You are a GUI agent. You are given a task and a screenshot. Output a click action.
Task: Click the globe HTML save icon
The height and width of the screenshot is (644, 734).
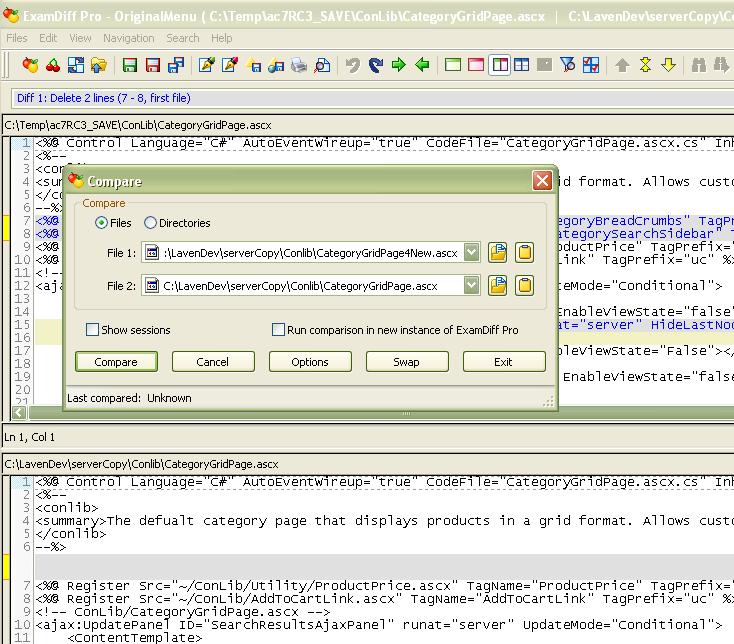pos(276,65)
